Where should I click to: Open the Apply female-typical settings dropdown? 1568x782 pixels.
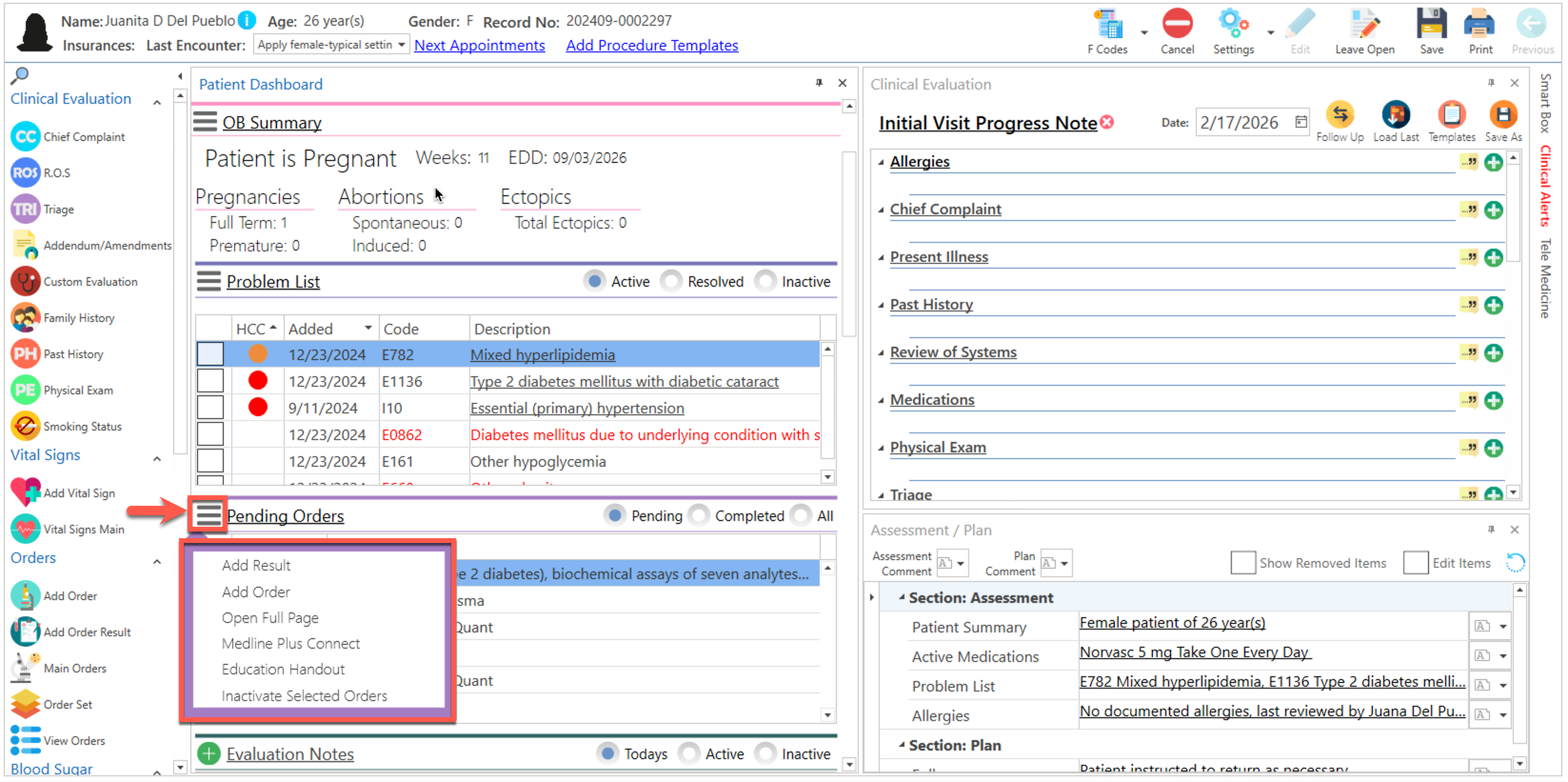[402, 45]
